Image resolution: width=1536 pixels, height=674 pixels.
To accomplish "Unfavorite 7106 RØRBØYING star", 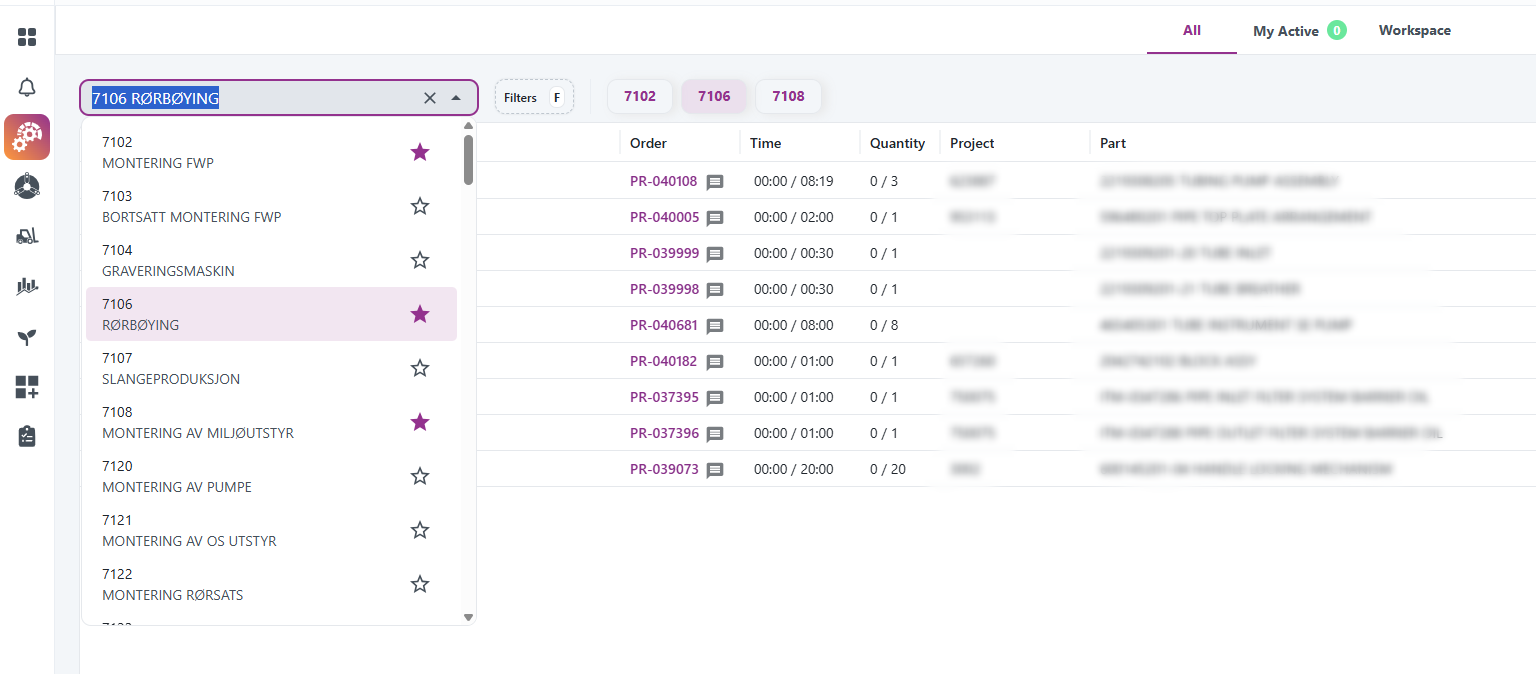I will tap(420, 314).
